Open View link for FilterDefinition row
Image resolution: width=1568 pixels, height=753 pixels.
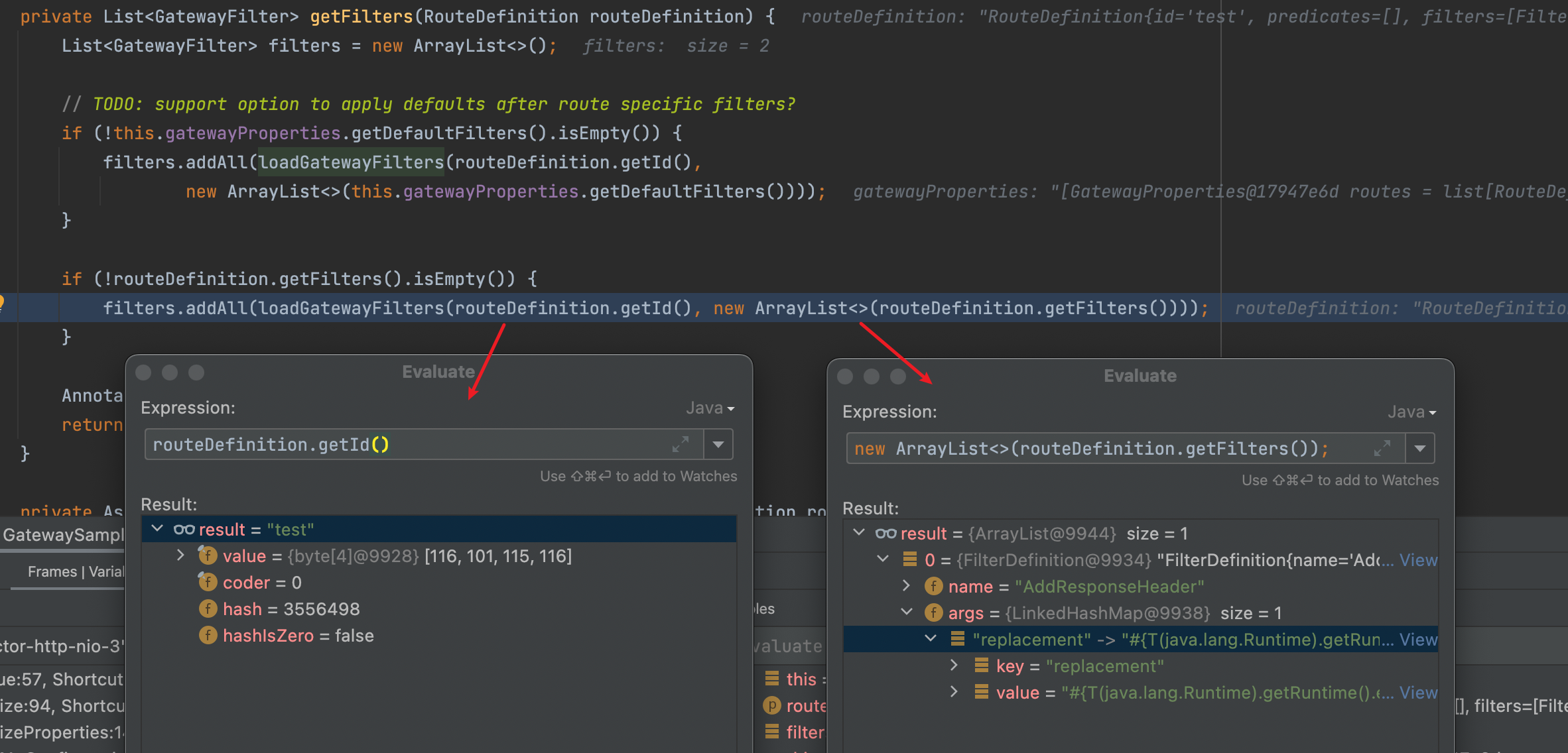[1418, 560]
